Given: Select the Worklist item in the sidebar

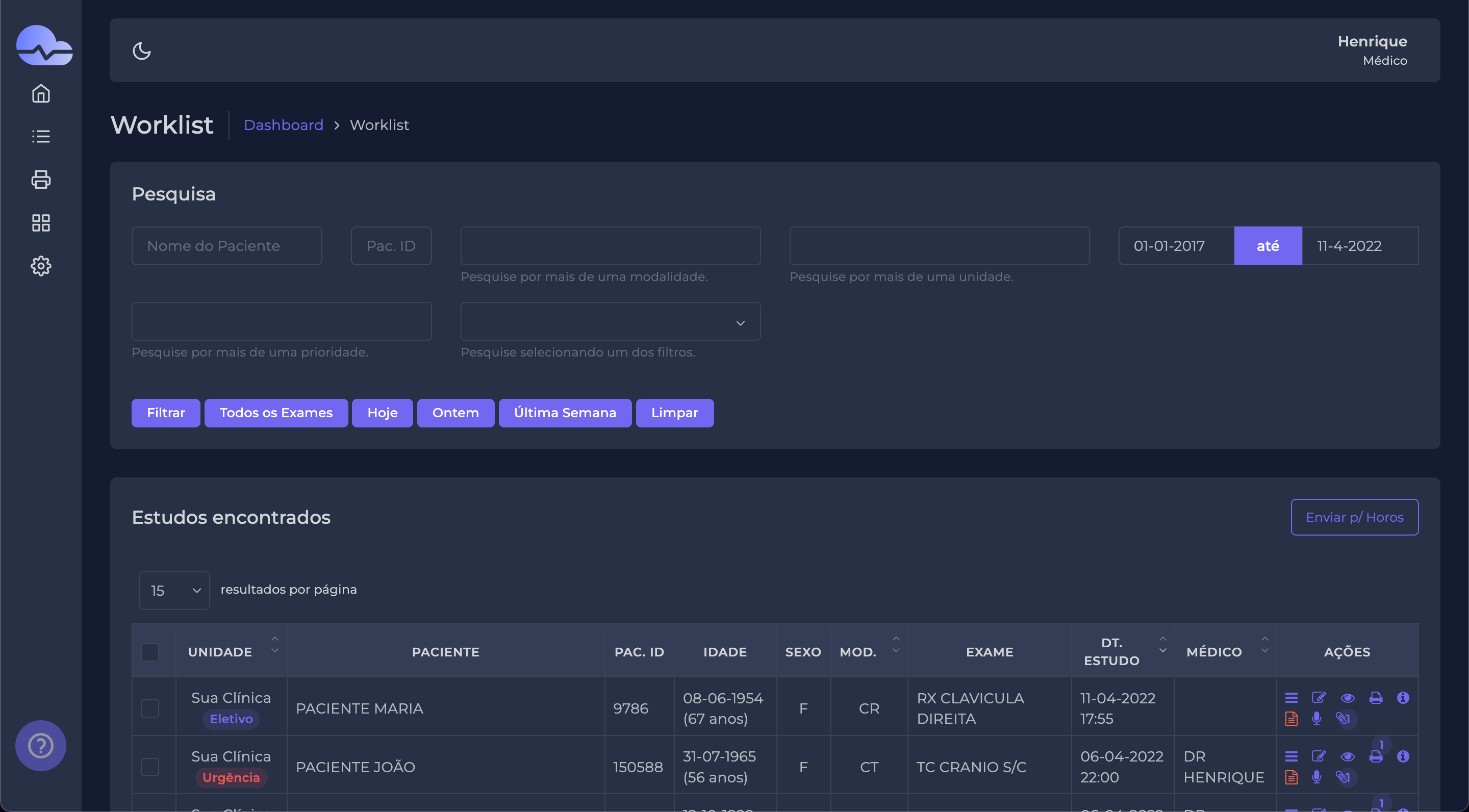Looking at the screenshot, I should [40, 136].
